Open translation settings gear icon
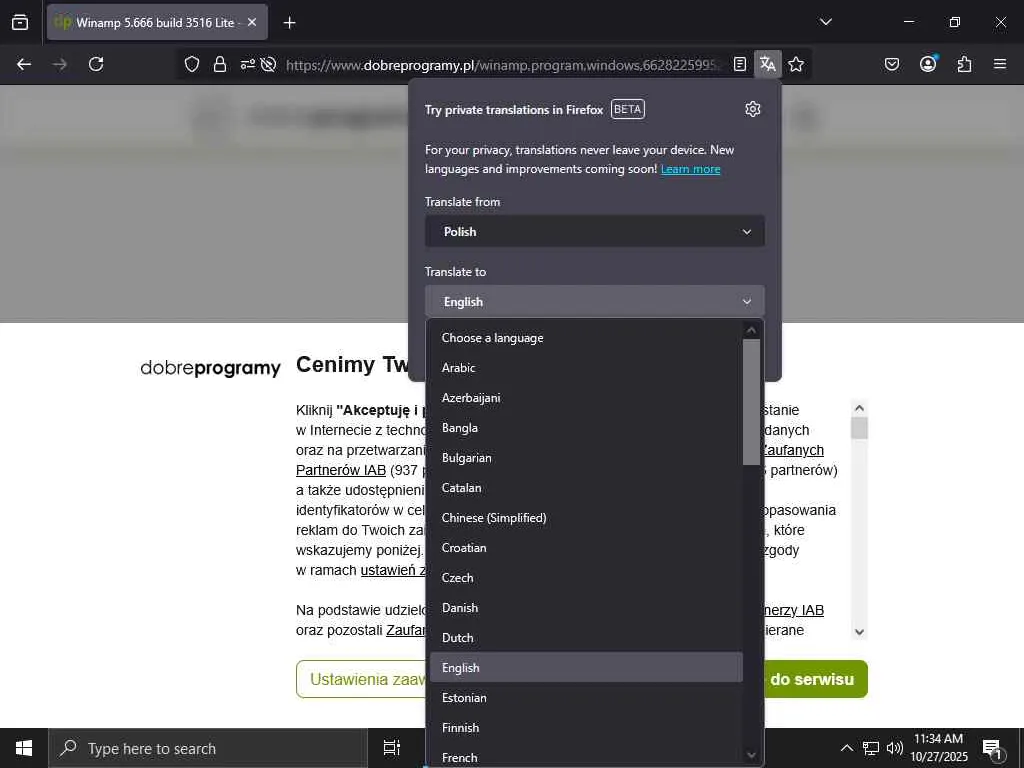This screenshot has width=1024, height=768. (x=753, y=109)
